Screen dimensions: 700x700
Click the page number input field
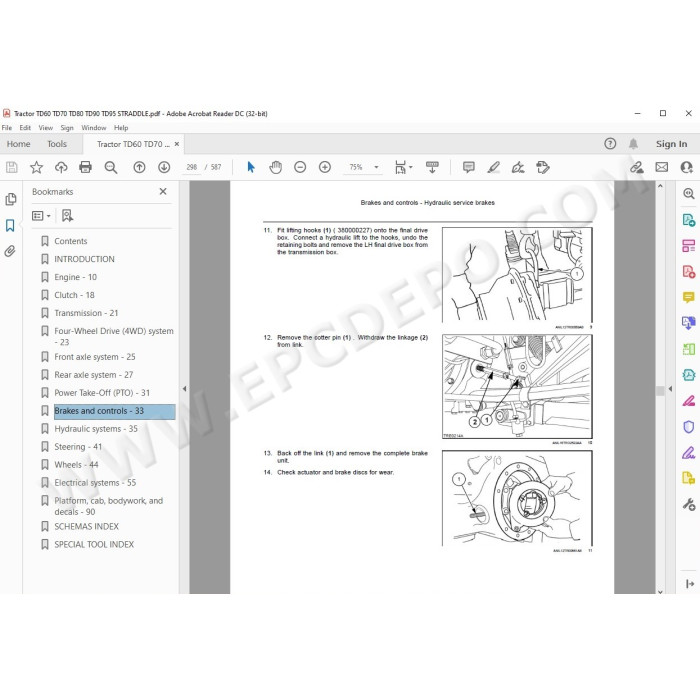192,167
